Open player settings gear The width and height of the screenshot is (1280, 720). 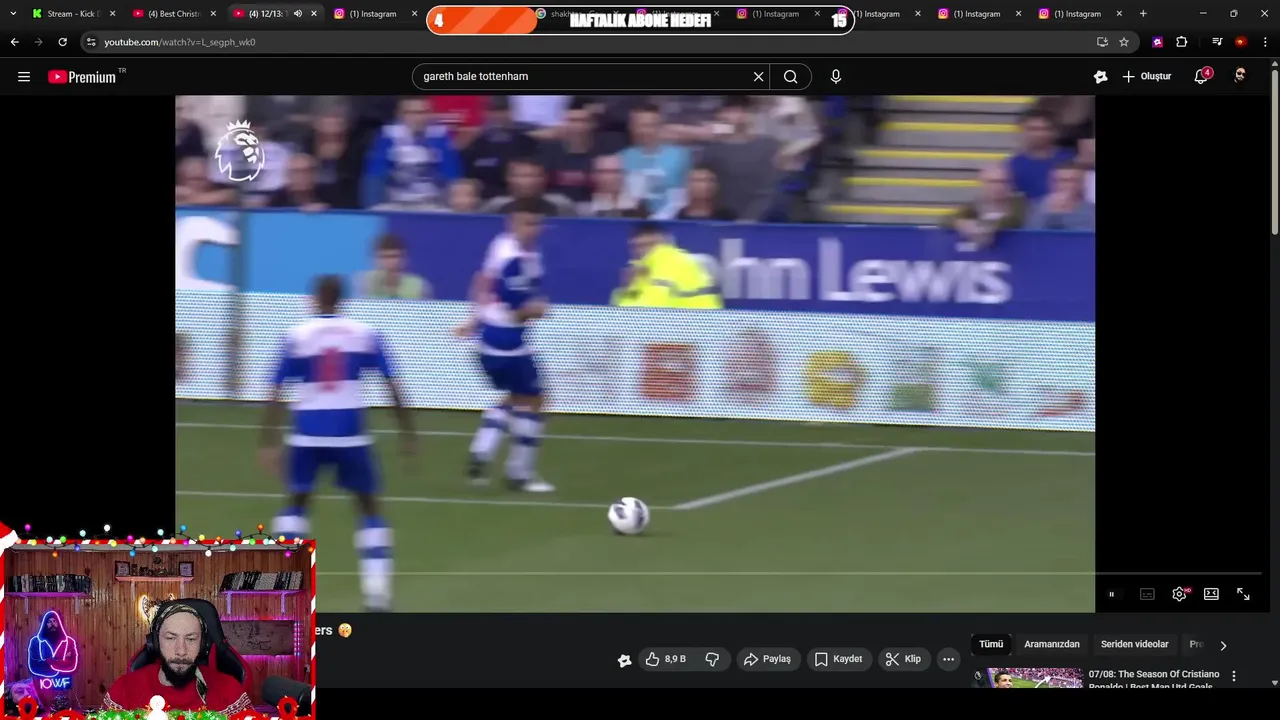pyautogui.click(x=1180, y=594)
